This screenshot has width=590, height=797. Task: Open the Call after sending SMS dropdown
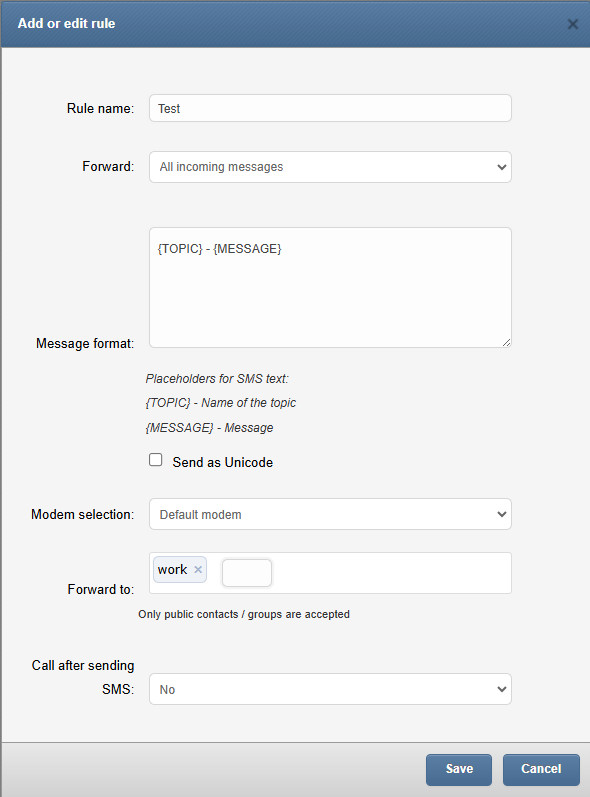(x=330, y=689)
